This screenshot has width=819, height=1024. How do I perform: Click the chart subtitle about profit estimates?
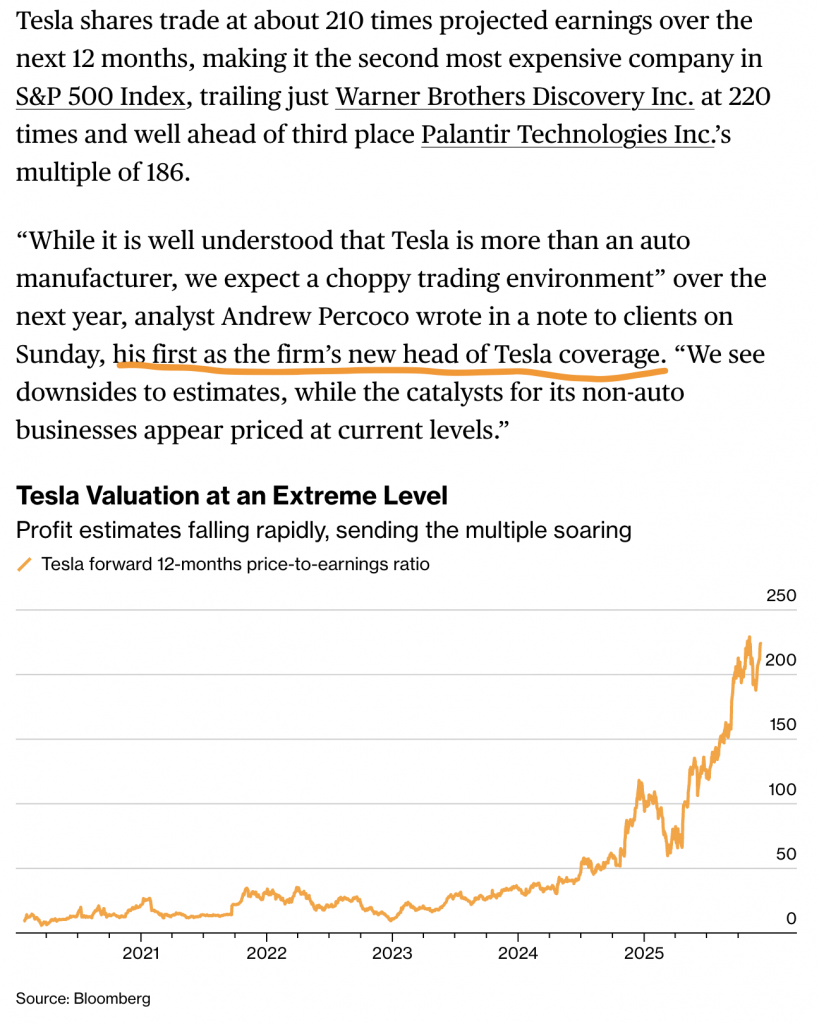(324, 530)
